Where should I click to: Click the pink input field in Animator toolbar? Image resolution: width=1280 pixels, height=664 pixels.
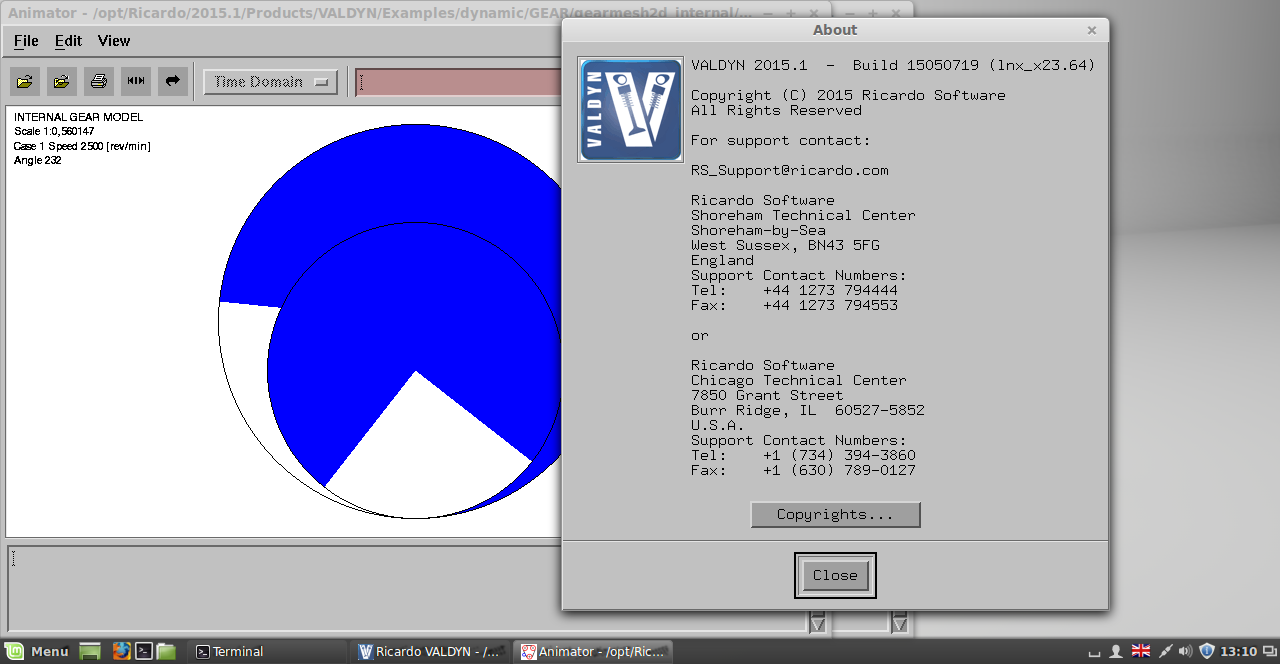coord(458,82)
